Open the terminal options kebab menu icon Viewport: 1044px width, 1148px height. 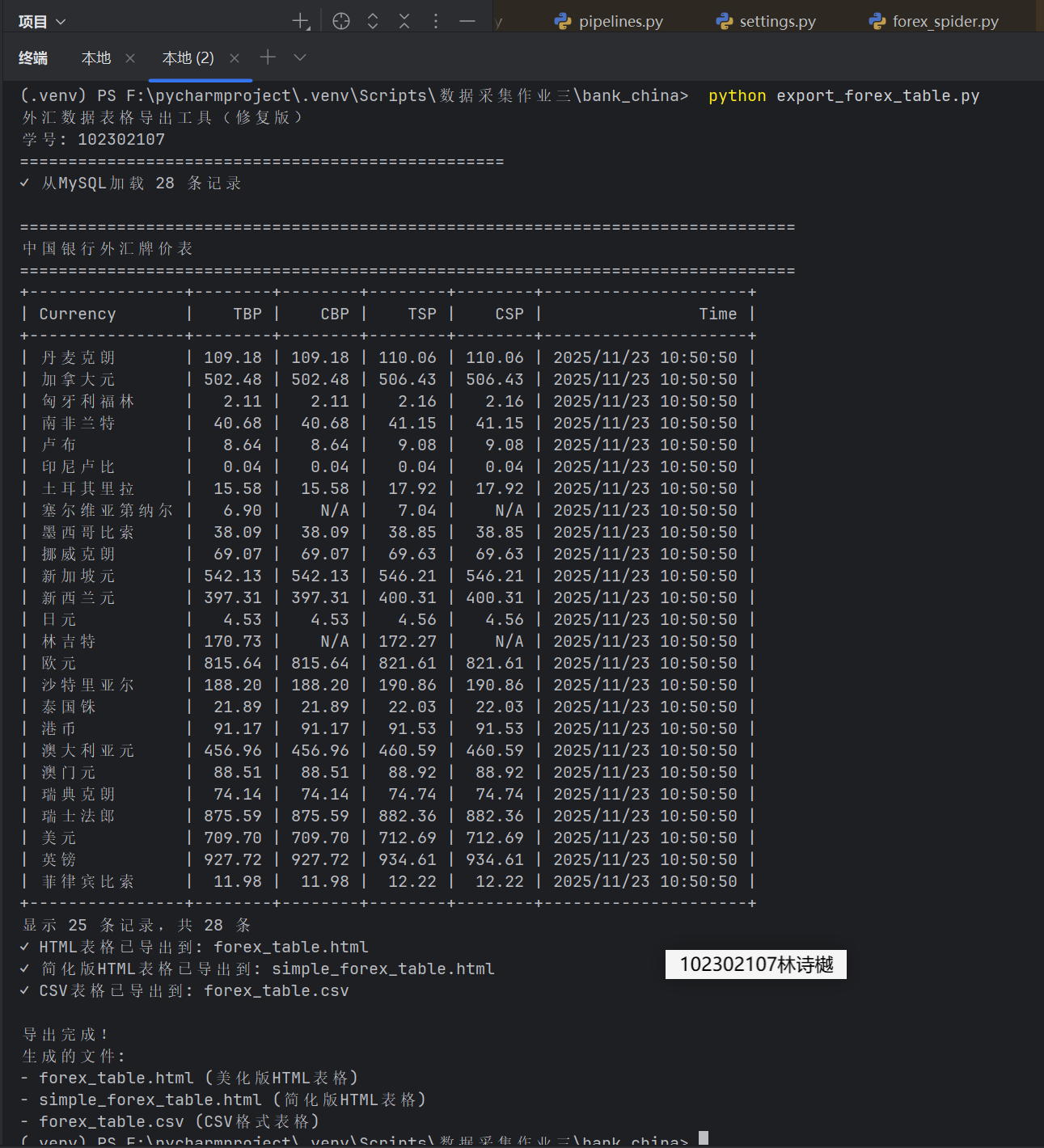[435, 20]
